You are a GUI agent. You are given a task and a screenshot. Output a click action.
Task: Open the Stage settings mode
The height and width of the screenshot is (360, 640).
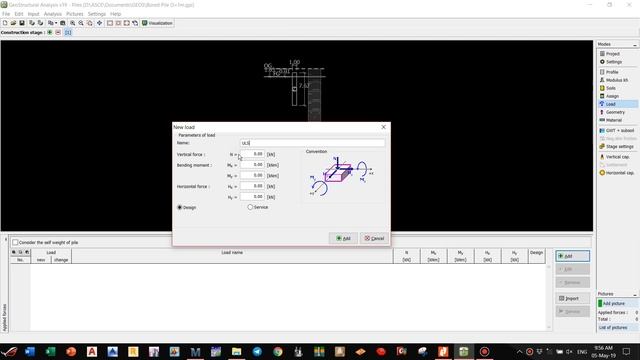pos(617,147)
